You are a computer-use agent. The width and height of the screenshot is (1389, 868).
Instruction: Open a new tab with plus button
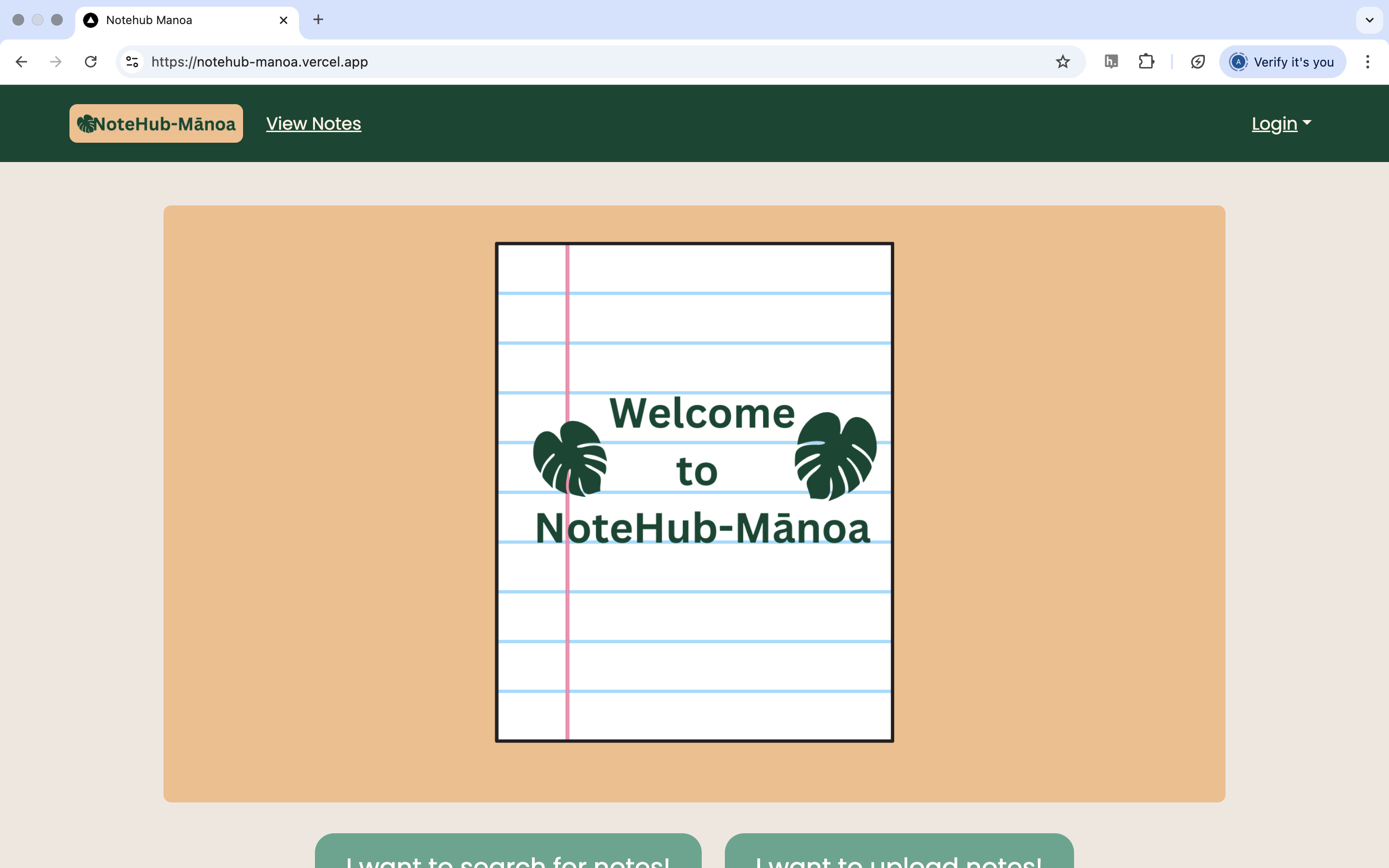pos(318,19)
